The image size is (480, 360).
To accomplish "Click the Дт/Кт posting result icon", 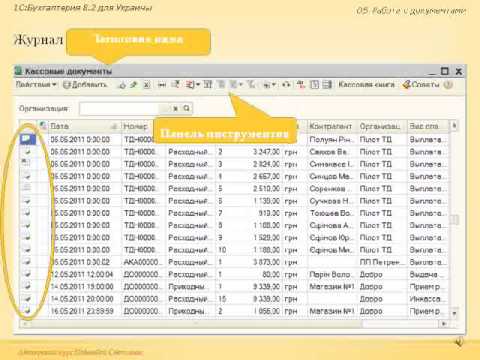I will click(x=301, y=85).
